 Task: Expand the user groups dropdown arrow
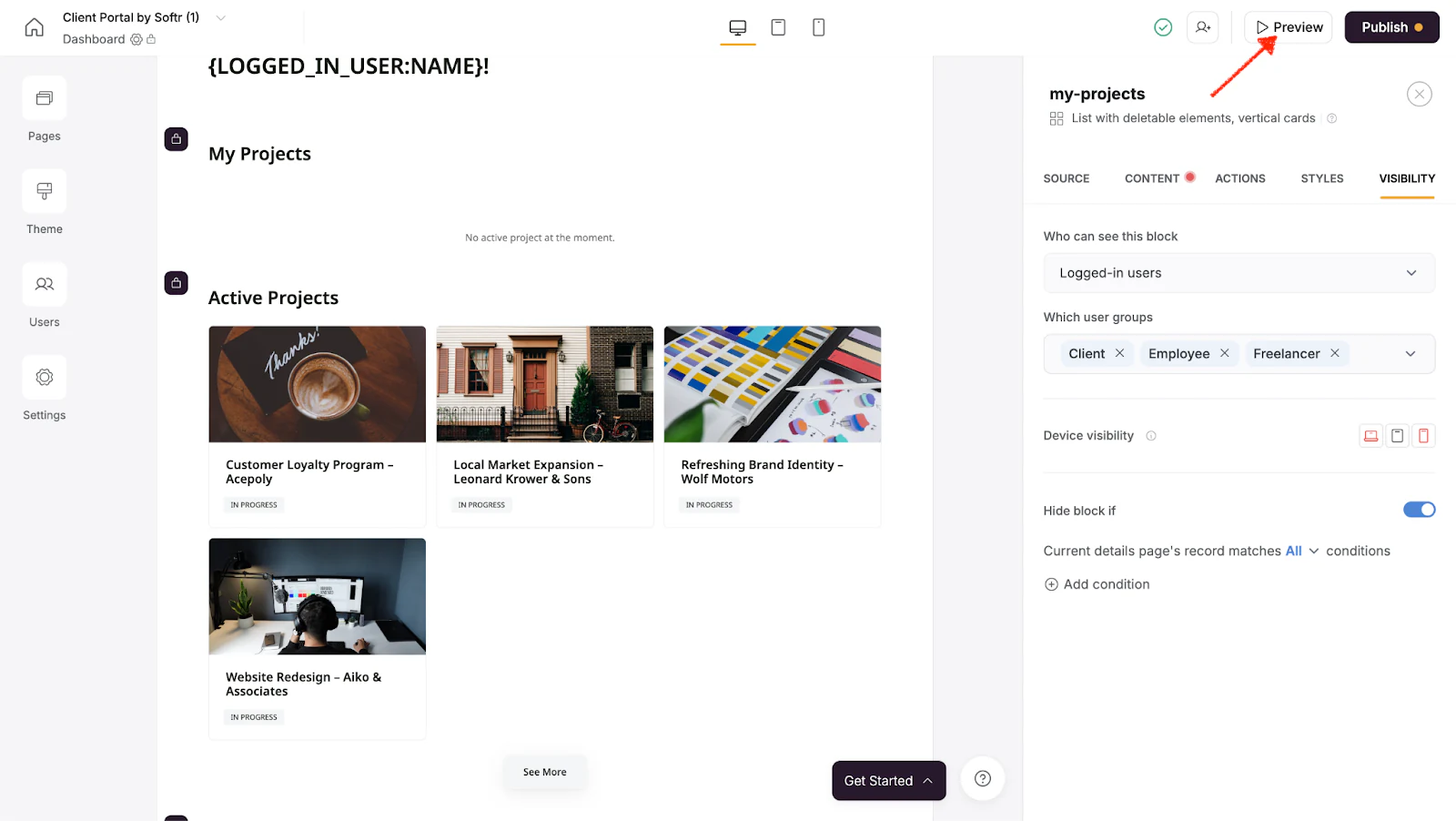[1410, 354]
